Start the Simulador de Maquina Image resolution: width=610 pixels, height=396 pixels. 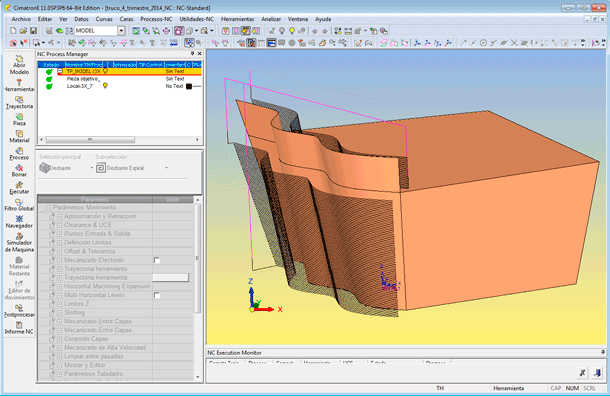pyautogui.click(x=19, y=242)
